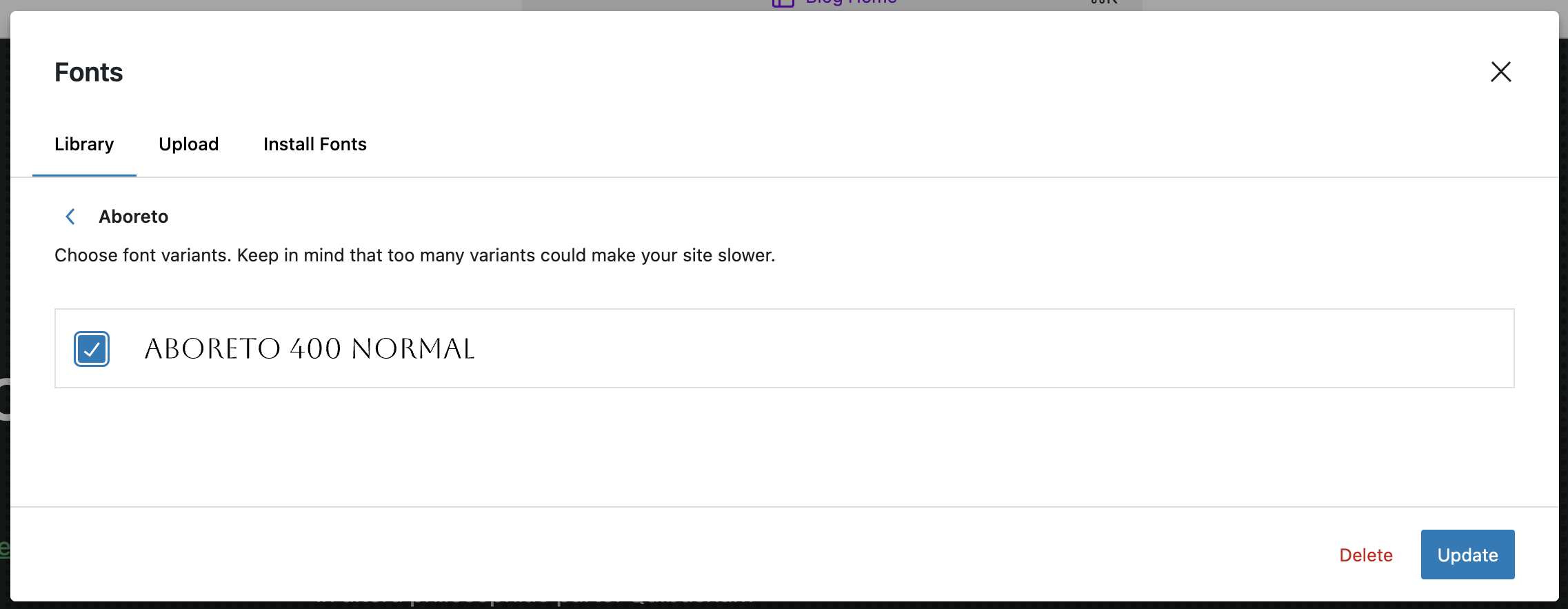Viewport: 1568px width, 609px height.
Task: Click empty space in the font variant row
Action: click(965, 349)
